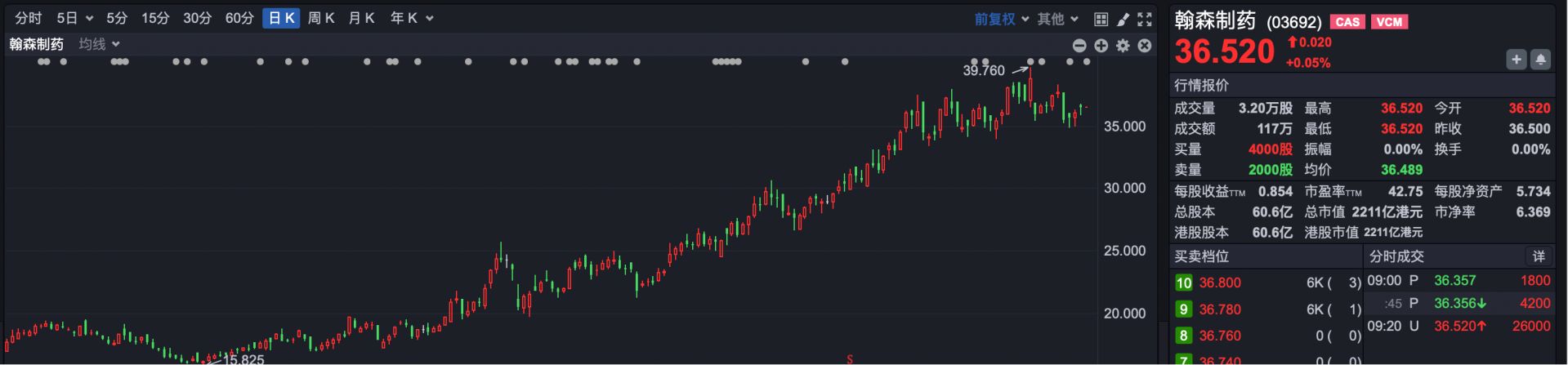1568x365 pixels.
Task: Select the 60分 interval tab
Action: 239,18
